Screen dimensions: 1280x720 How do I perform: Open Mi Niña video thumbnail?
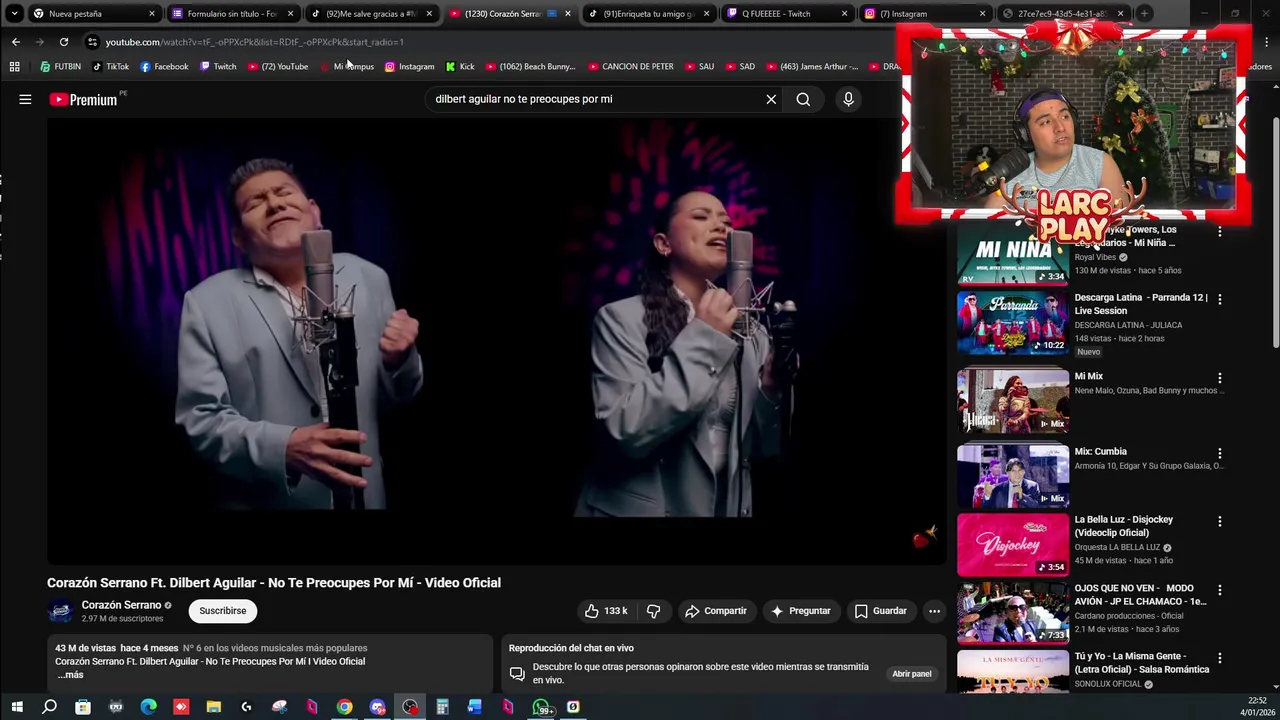click(1013, 254)
